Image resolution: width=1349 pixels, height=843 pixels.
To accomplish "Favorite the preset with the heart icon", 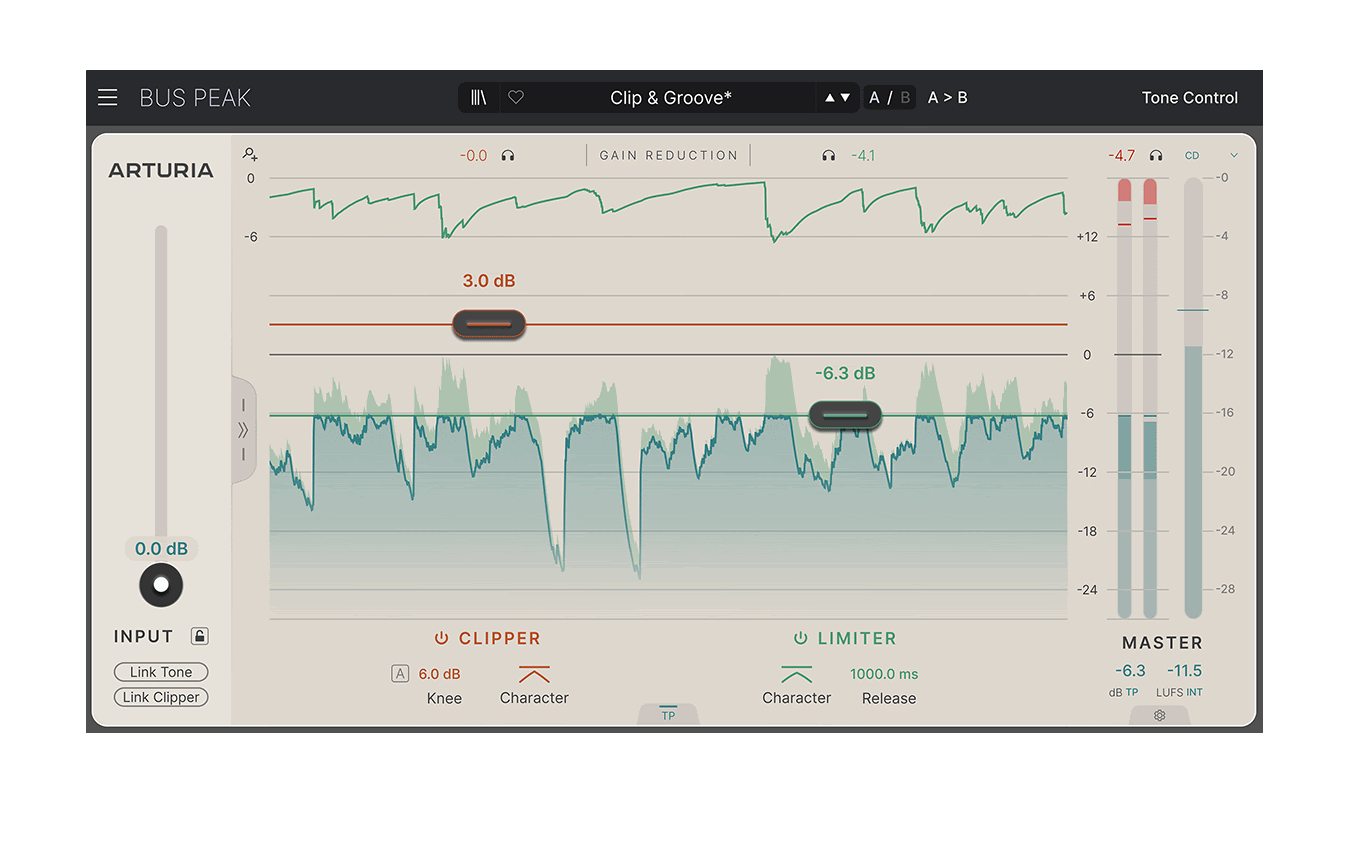I will [516, 97].
